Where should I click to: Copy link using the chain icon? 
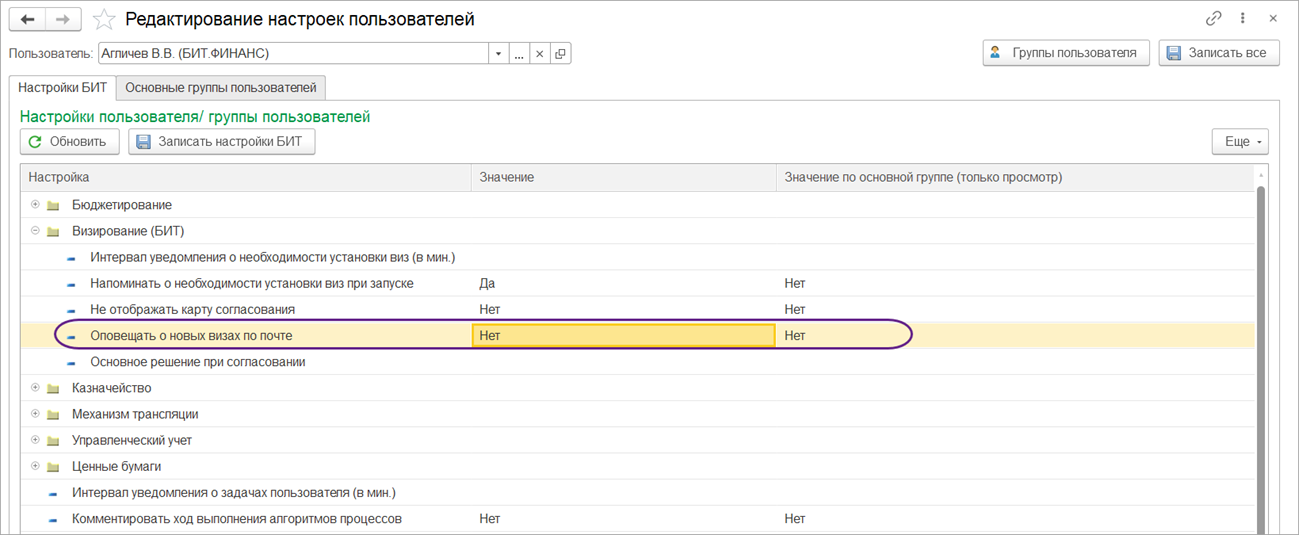(1214, 19)
